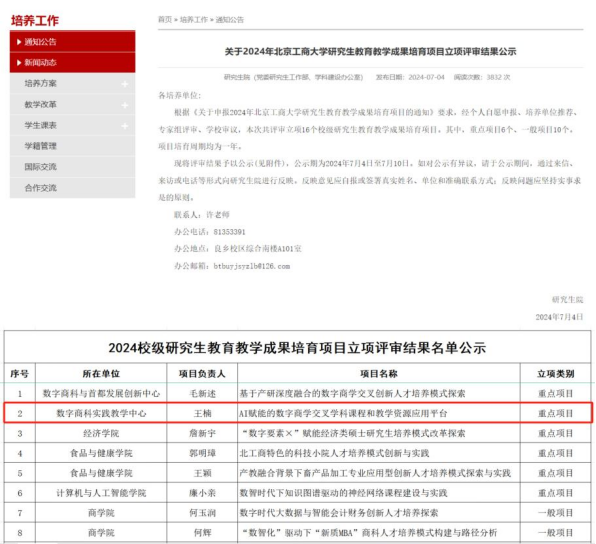This screenshot has height=544, width=596.
Task: Click the 序号 column header
Action: (x=20, y=374)
